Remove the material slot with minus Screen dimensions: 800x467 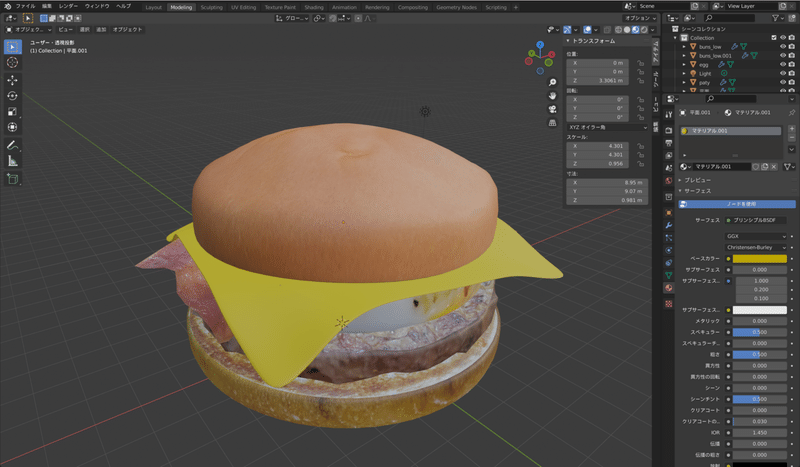(792, 137)
